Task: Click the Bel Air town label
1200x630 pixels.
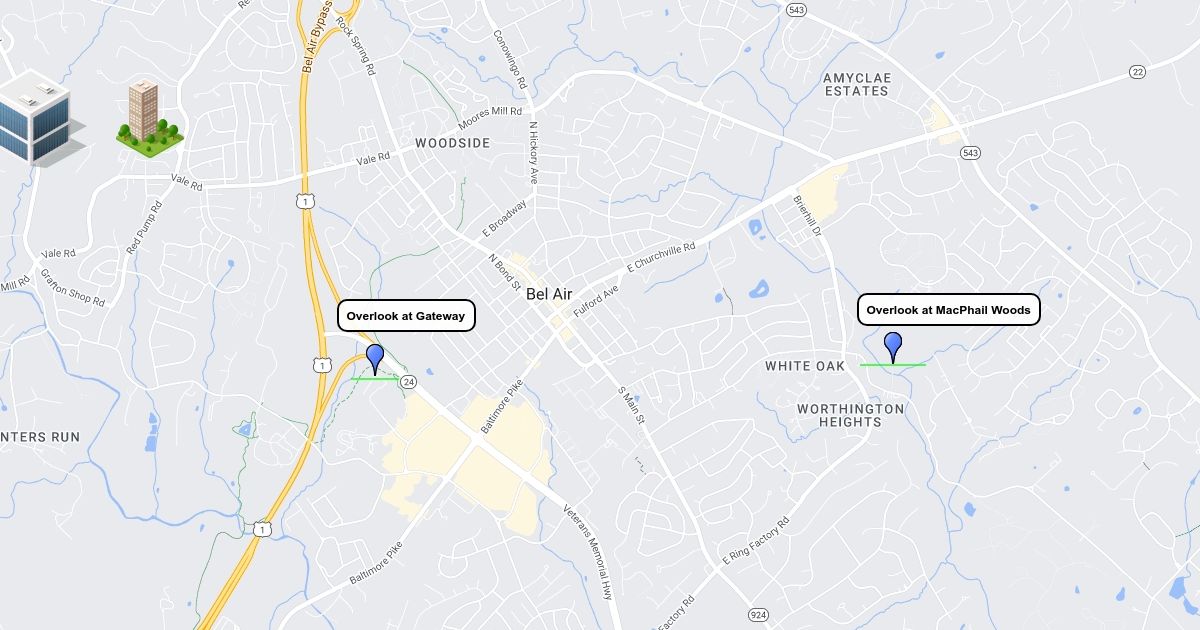Action: [549, 294]
